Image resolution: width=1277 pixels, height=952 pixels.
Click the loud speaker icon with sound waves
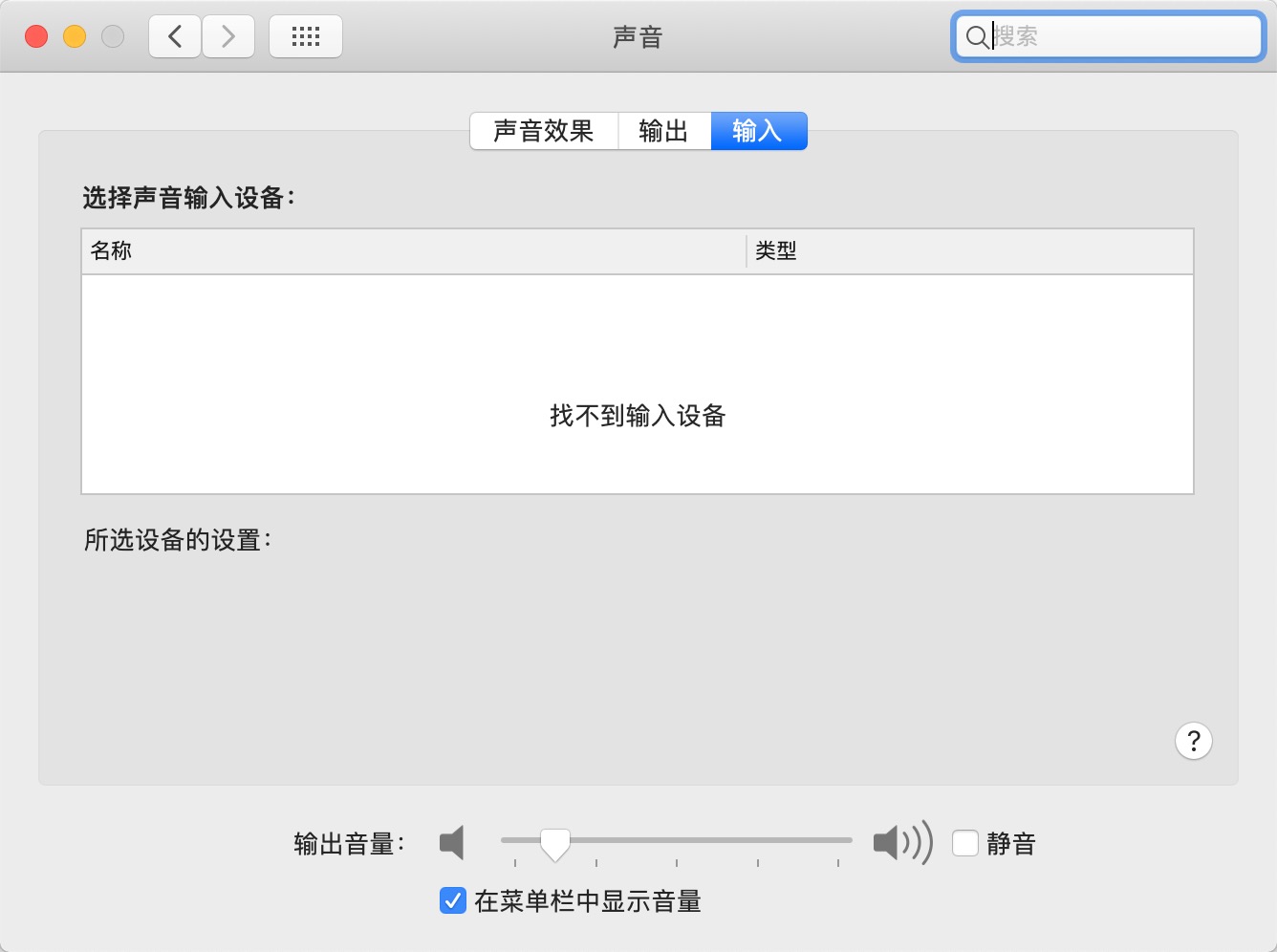pyautogui.click(x=901, y=843)
